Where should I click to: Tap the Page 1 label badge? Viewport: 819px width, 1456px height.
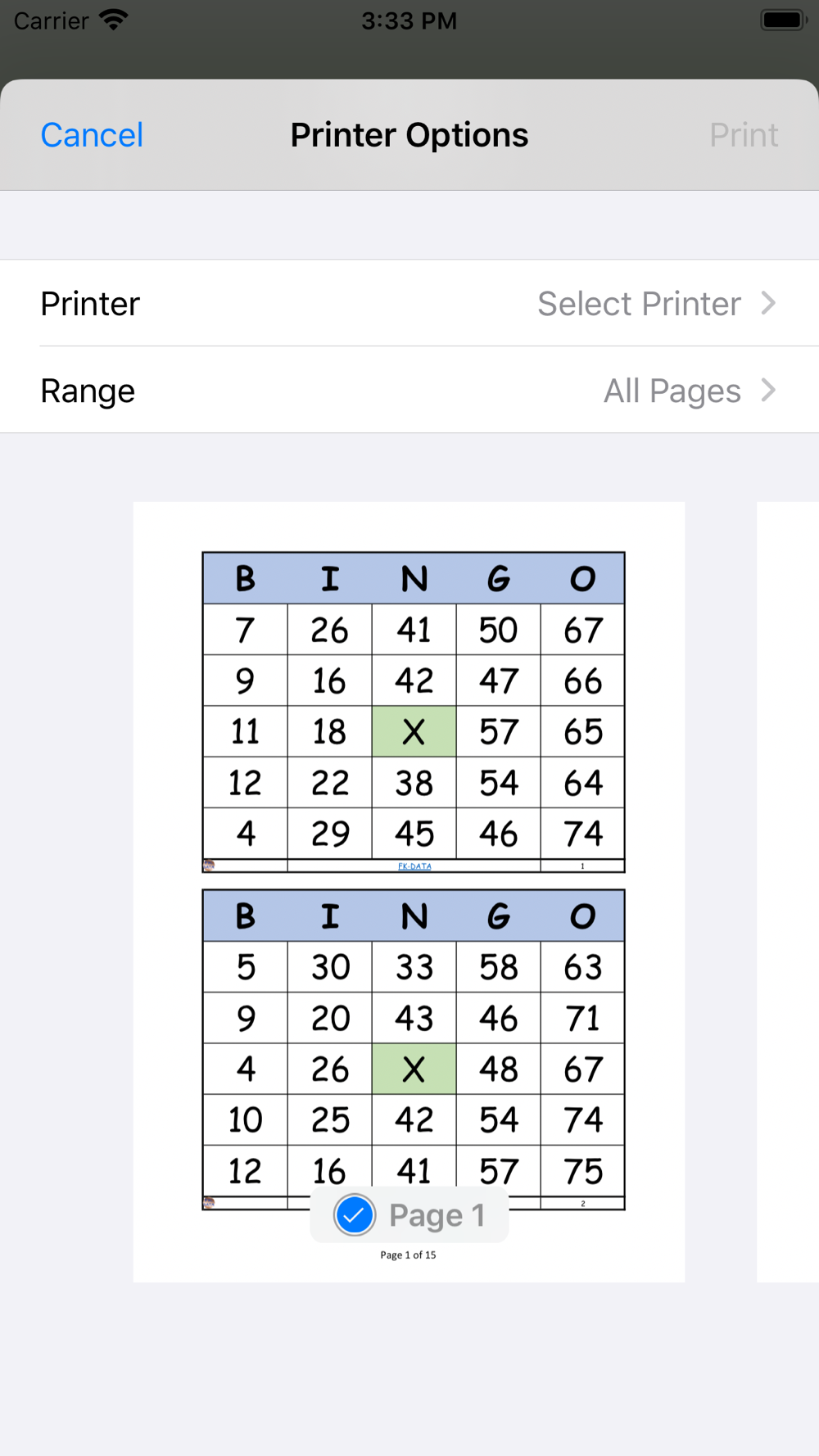point(409,1214)
